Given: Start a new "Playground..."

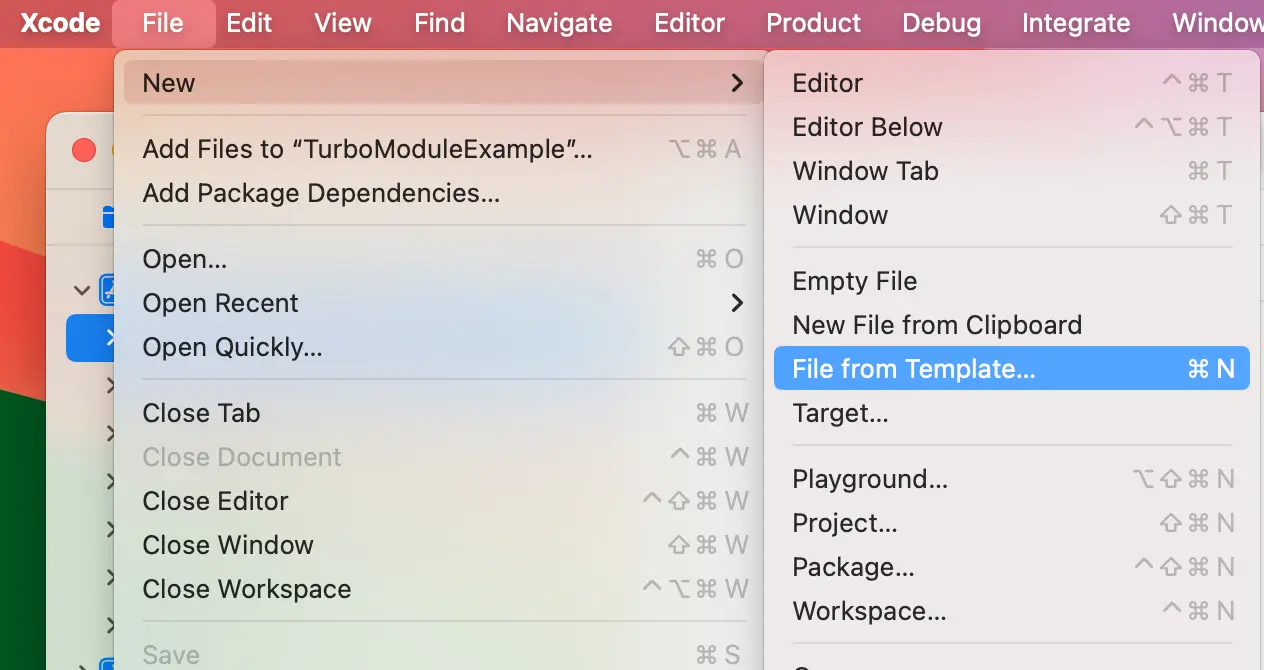Looking at the screenshot, I should click(870, 479).
